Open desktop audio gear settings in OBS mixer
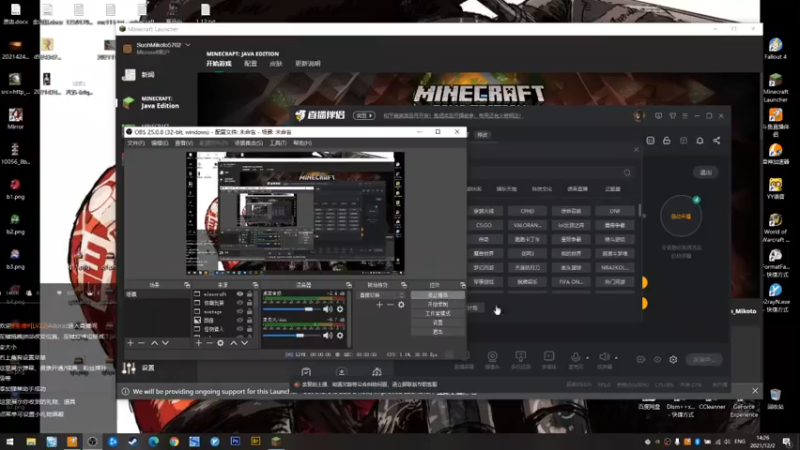This screenshot has height=450, width=800. pyautogui.click(x=340, y=309)
